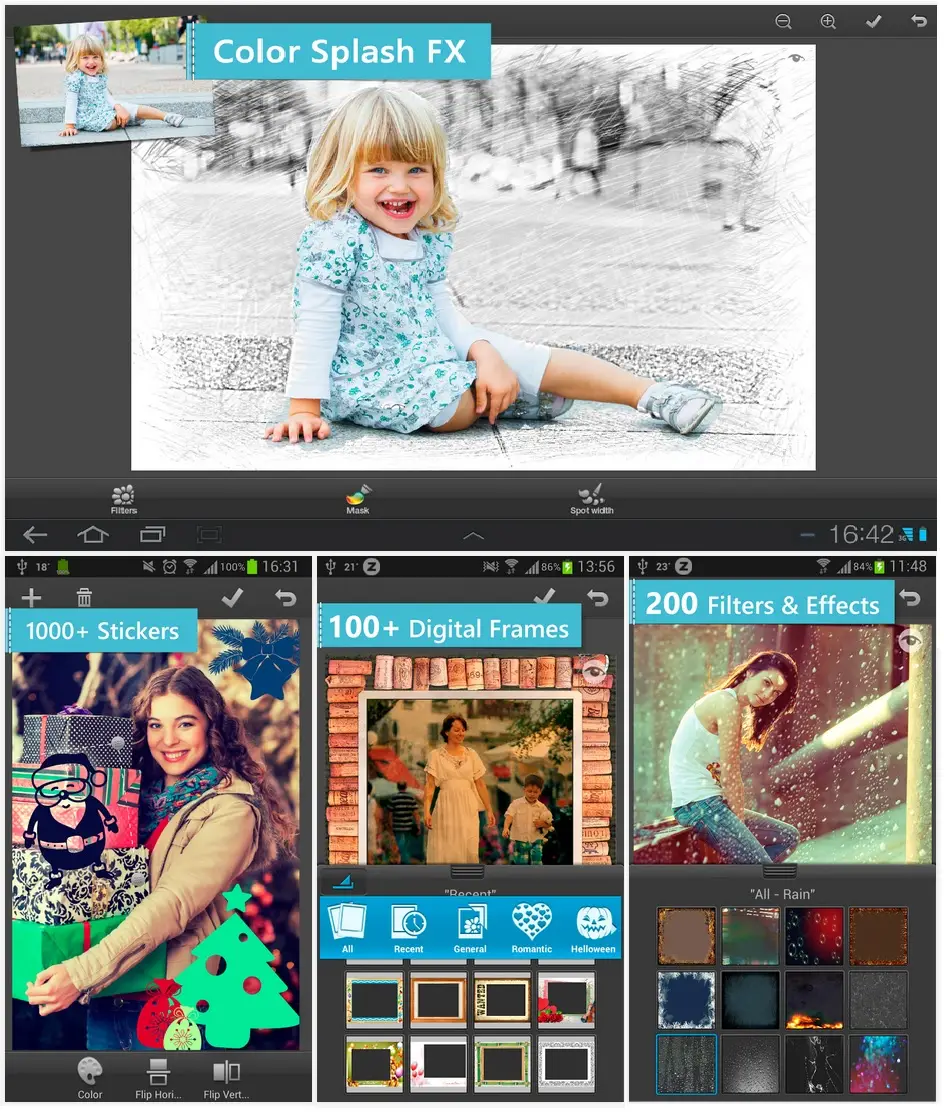
Task: Toggle the eye preview on the rain-filtered photo
Action: 910,642
